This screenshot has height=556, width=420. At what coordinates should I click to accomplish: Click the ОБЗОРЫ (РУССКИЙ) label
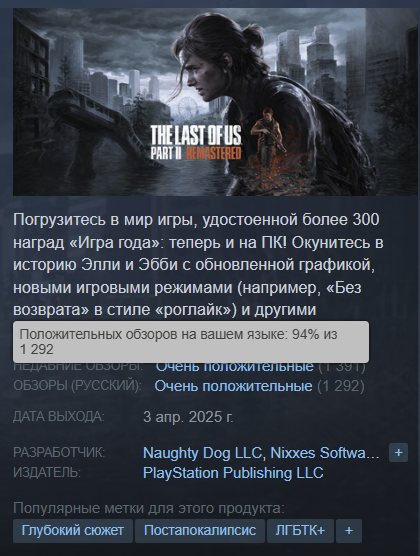point(77,385)
